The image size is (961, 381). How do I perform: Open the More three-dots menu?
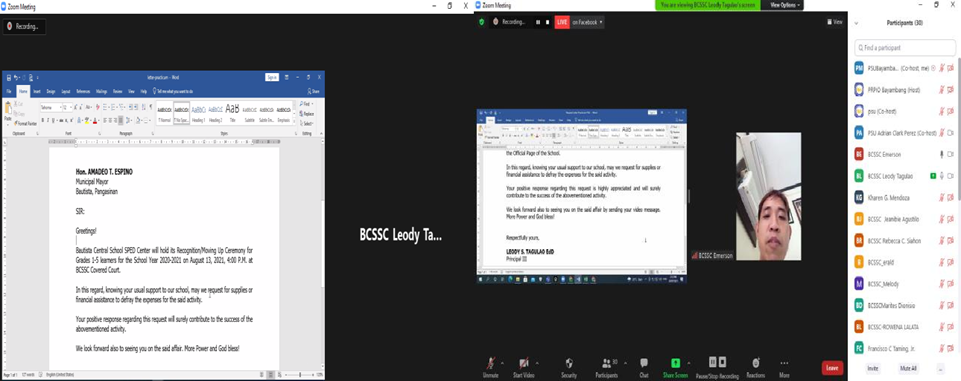(784, 363)
